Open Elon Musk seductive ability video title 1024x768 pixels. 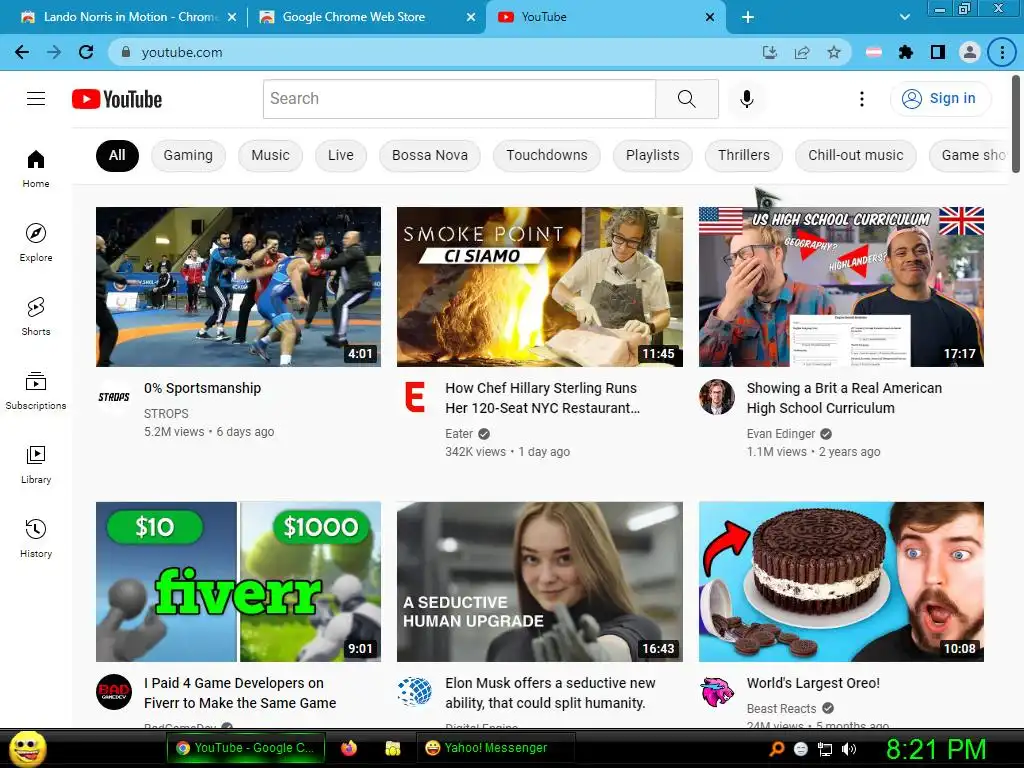tap(550, 693)
